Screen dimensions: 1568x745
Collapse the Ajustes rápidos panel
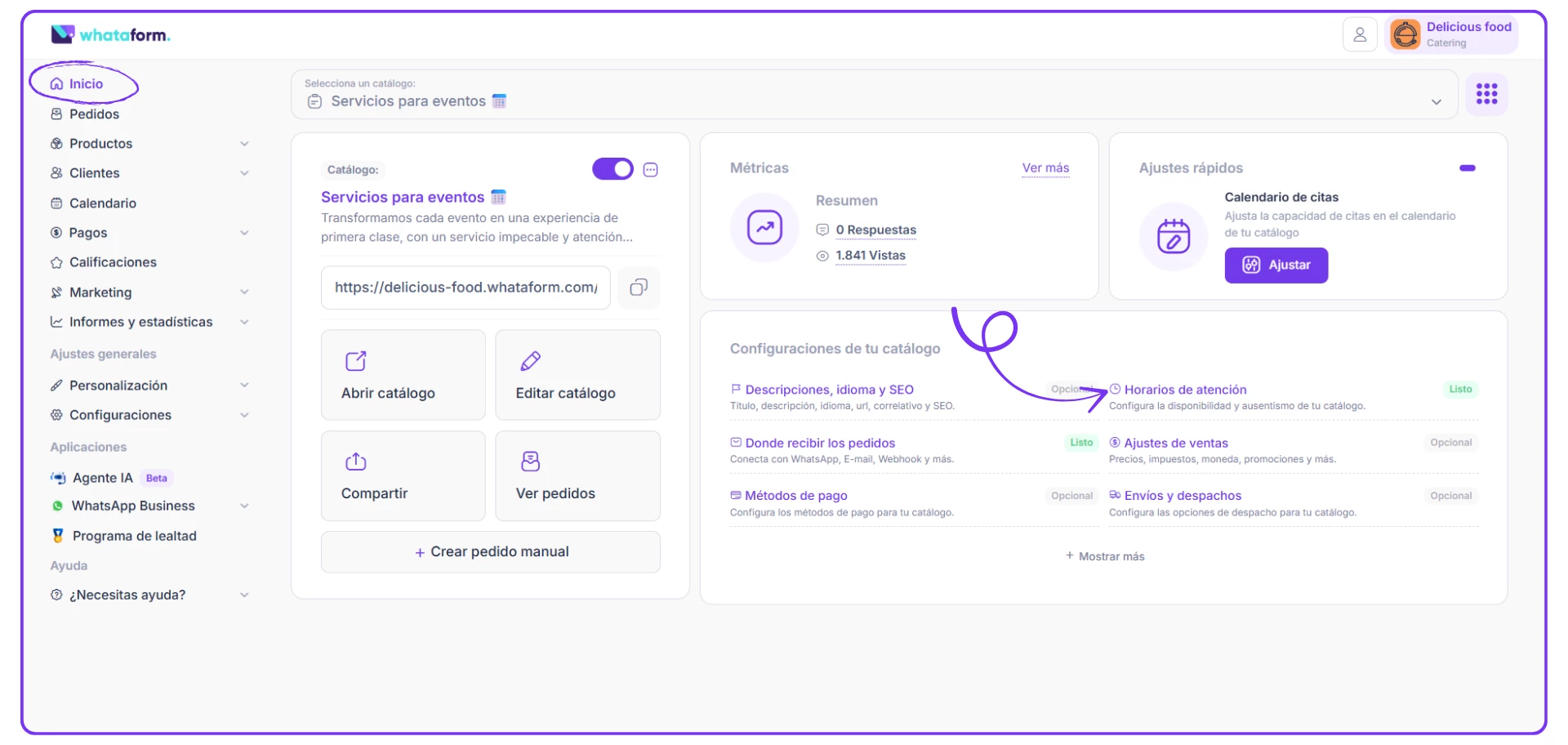tap(1468, 168)
